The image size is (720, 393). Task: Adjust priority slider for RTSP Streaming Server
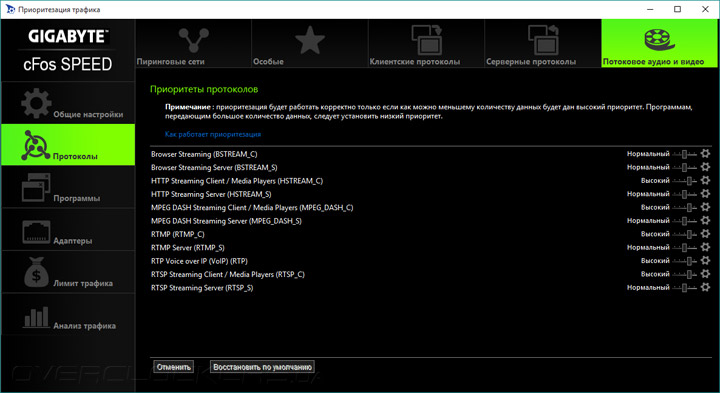(685, 288)
